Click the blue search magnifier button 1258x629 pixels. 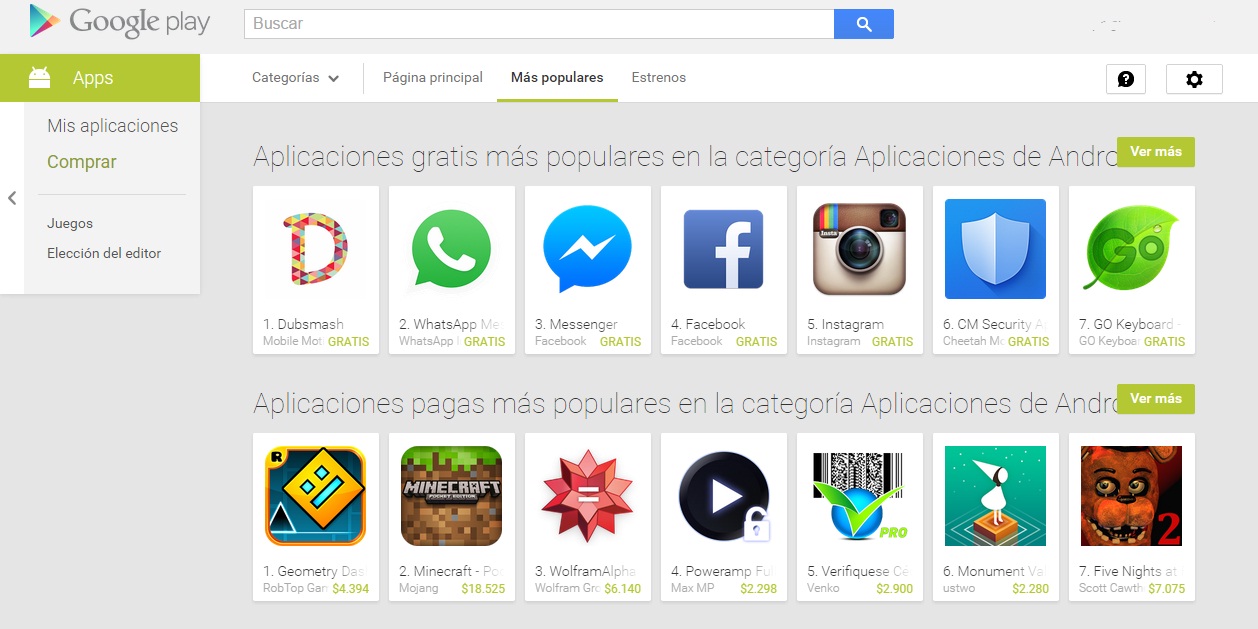click(864, 24)
